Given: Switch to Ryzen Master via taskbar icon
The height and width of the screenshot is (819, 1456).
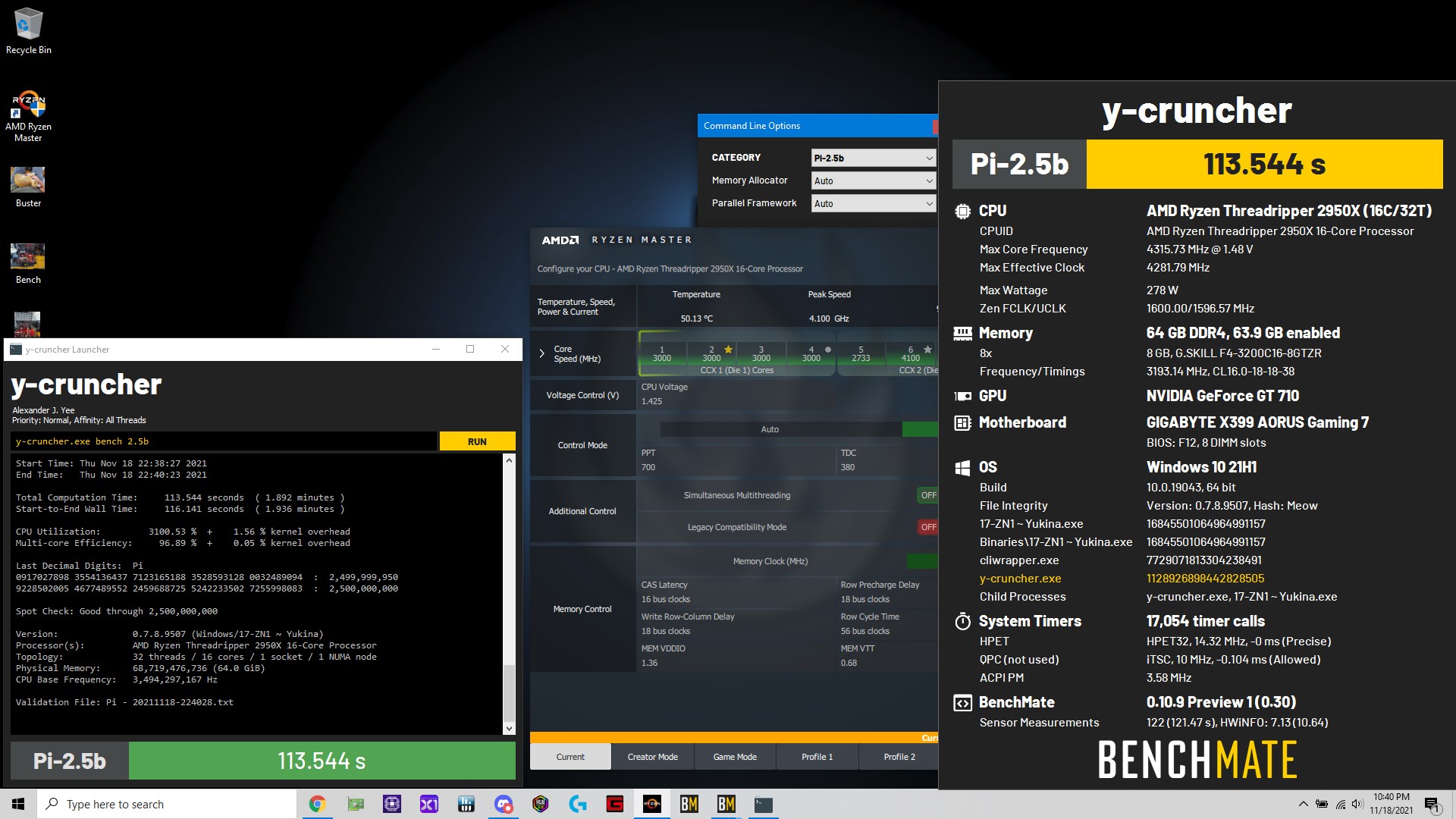Looking at the screenshot, I should click(652, 804).
